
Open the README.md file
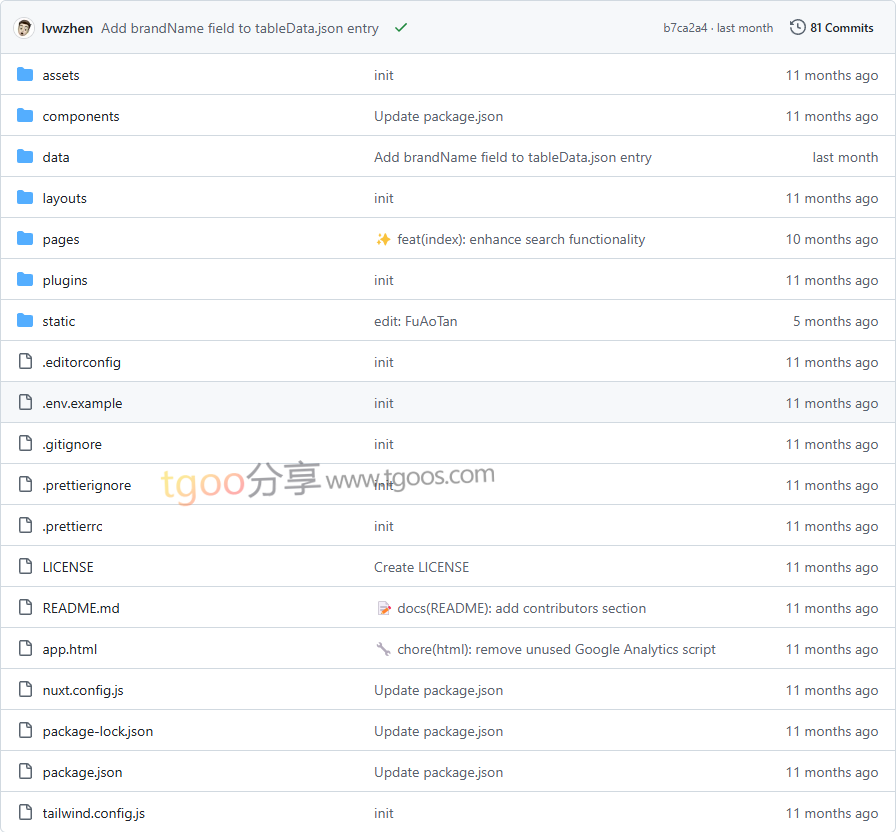81,608
